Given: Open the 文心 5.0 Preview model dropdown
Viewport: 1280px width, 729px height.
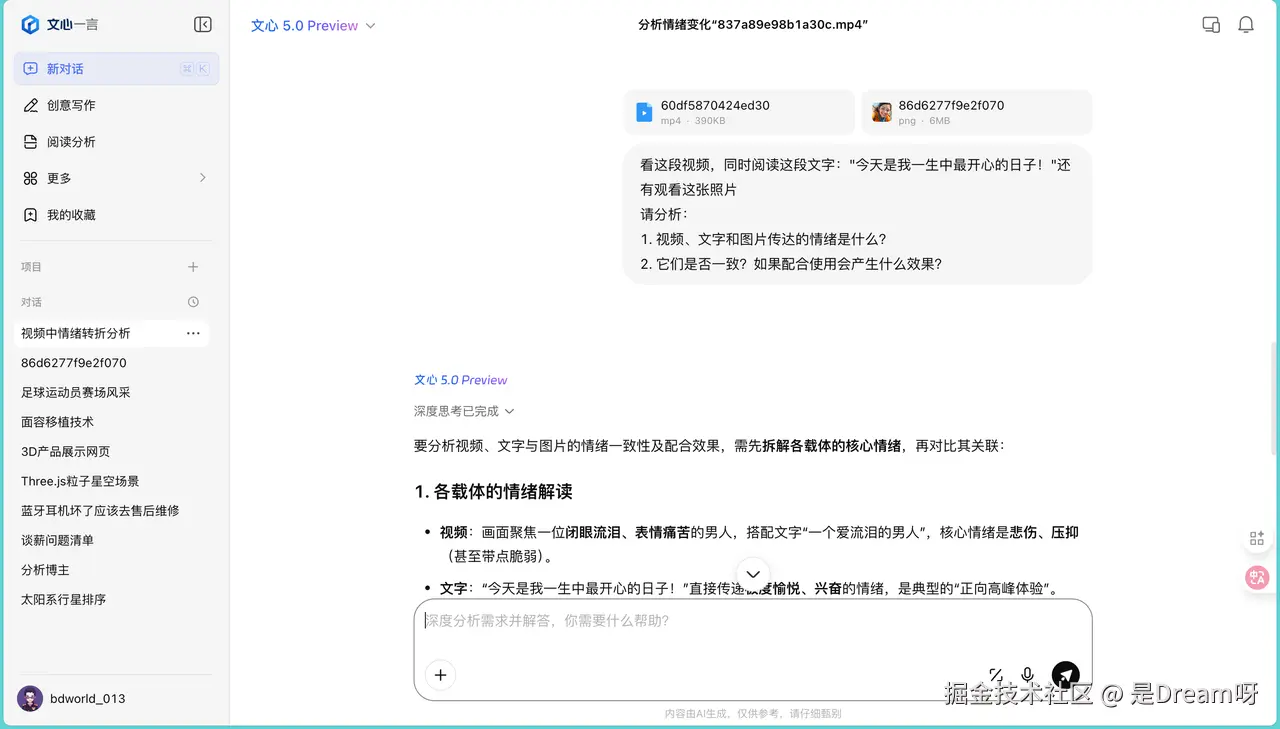Looking at the screenshot, I should [313, 26].
